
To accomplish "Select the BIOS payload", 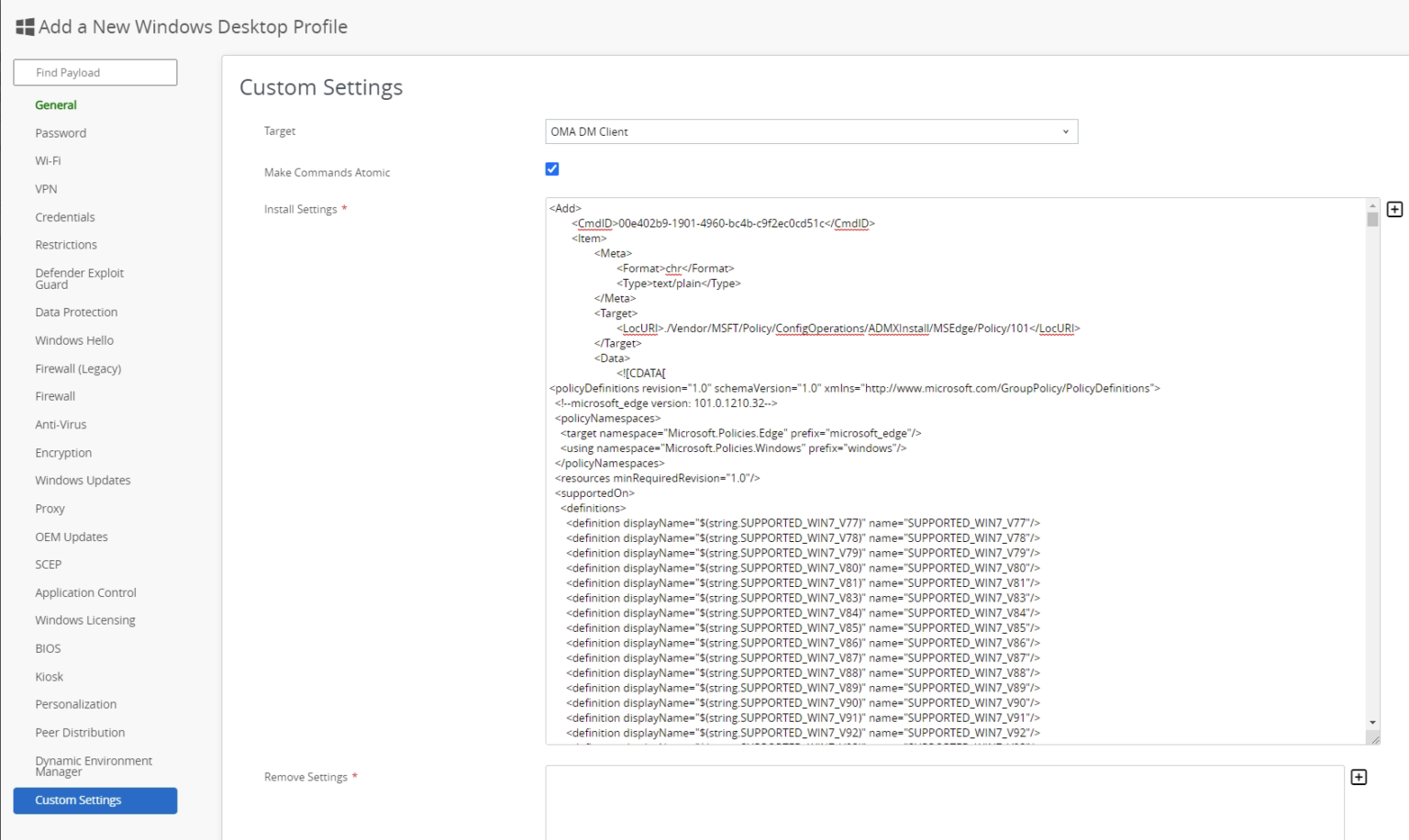I will tap(47, 648).
